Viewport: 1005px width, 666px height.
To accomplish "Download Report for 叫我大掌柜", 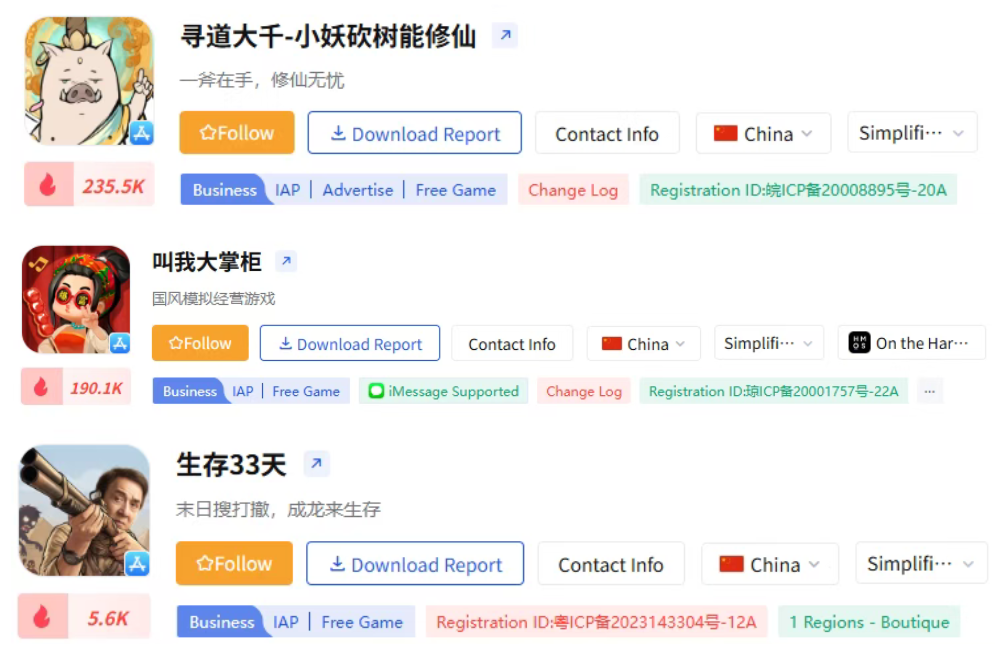I will pyautogui.click(x=349, y=343).
